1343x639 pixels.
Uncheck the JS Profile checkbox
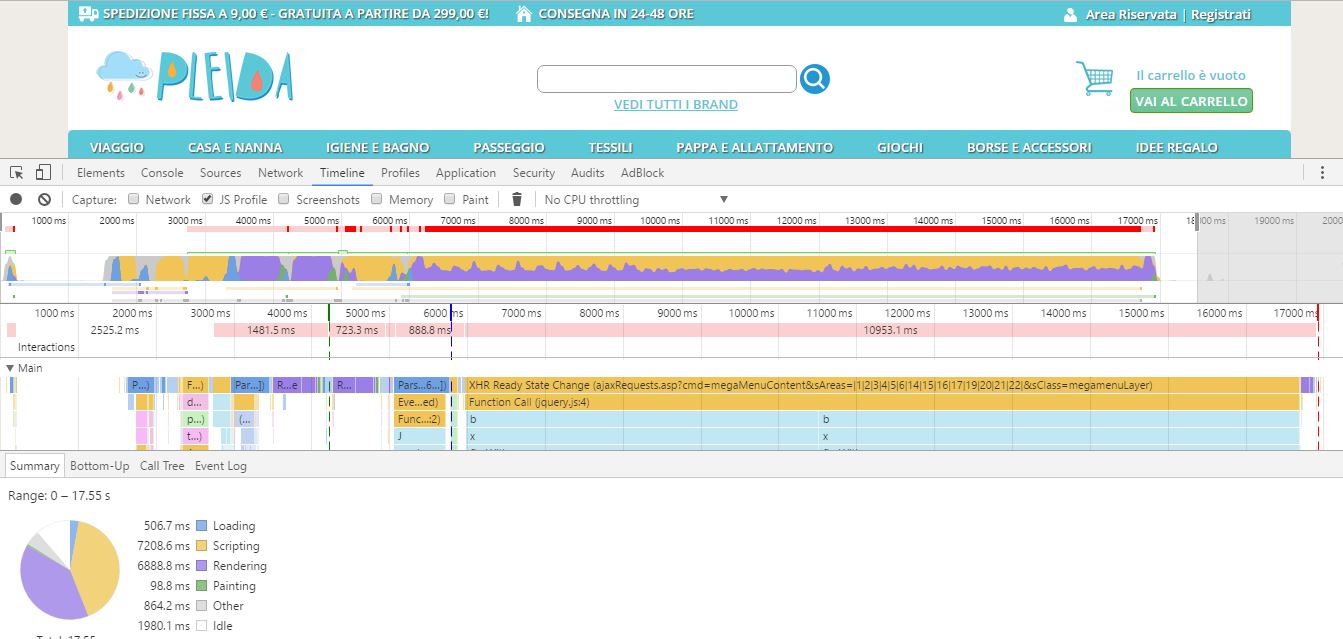[x=207, y=199]
